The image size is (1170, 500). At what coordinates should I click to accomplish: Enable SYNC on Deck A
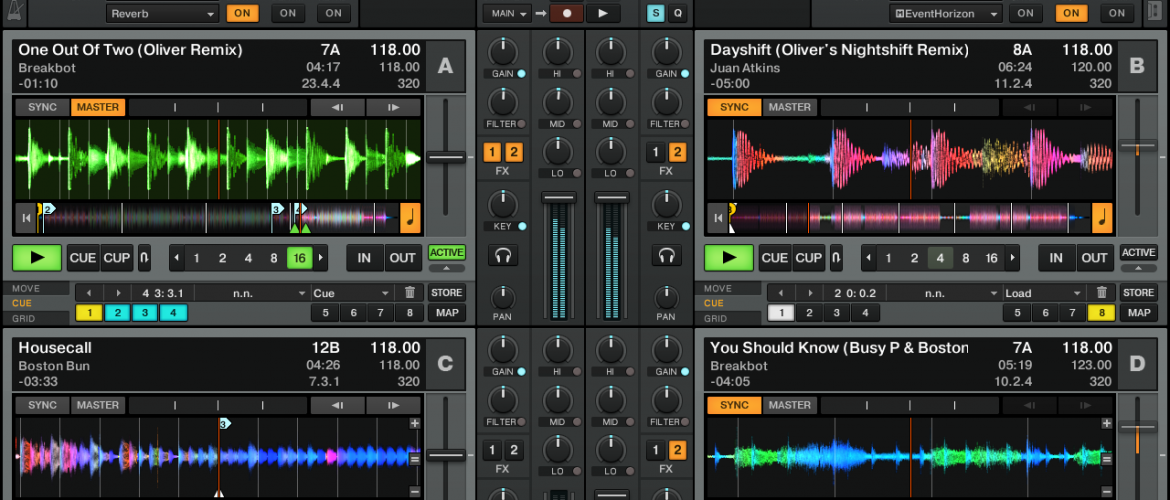[x=42, y=107]
